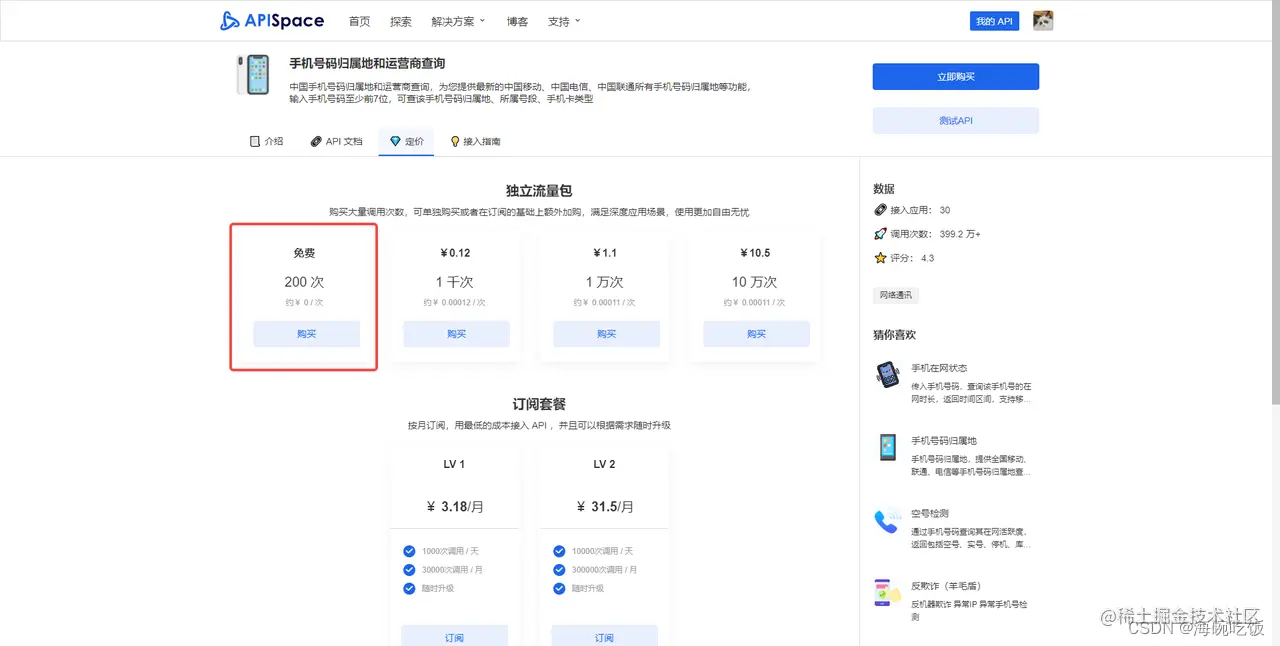This screenshot has height=646, width=1280.
Task: Click the 立即购买 button
Action: [955, 76]
